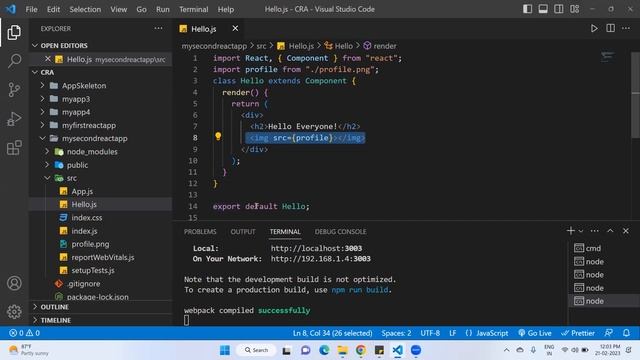Close the Hello.js editor tab
The height and width of the screenshot is (360, 640).
235,28
